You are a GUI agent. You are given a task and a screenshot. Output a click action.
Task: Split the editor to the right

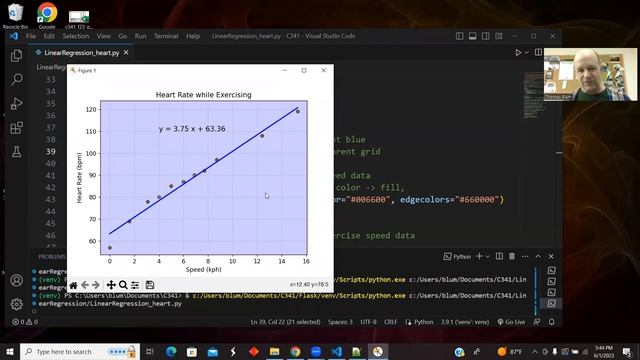pyautogui.click(x=538, y=52)
